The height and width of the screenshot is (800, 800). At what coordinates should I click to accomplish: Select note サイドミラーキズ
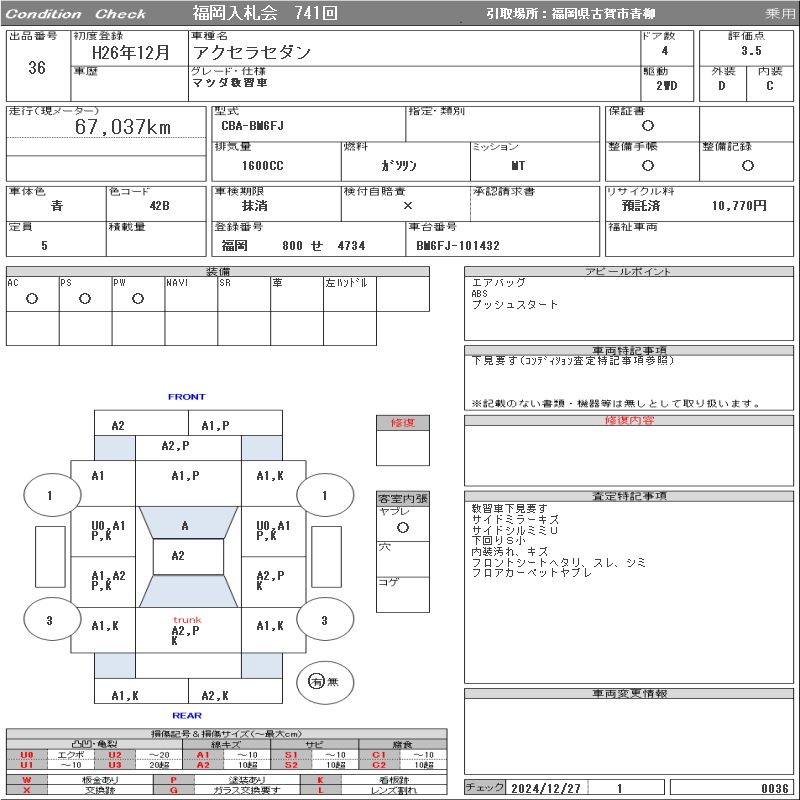pos(515,519)
